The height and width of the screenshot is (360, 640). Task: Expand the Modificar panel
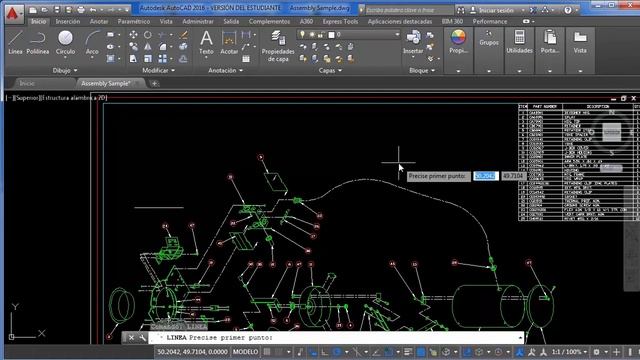click(x=158, y=70)
